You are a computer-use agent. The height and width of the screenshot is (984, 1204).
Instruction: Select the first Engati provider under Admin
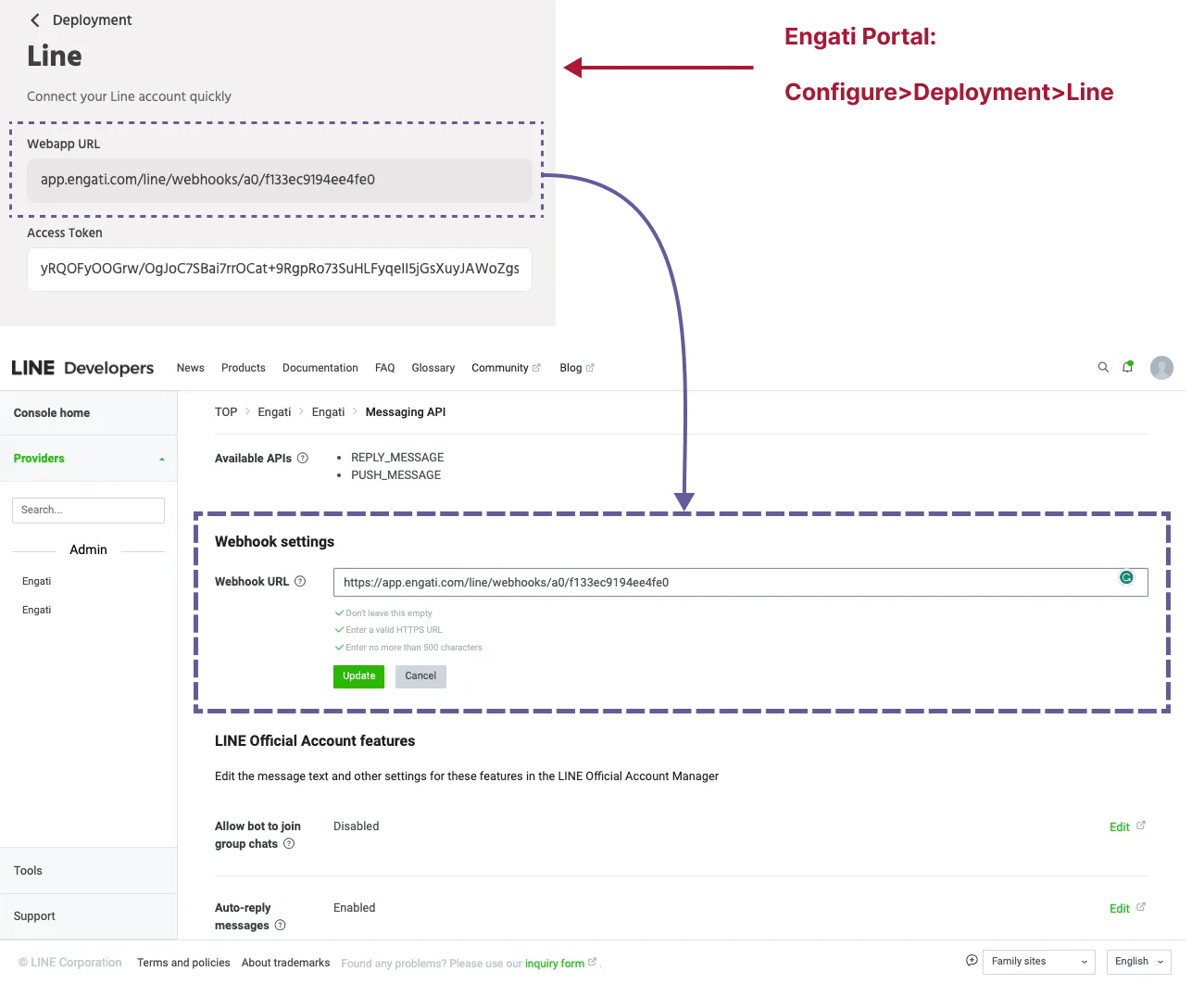(x=37, y=581)
